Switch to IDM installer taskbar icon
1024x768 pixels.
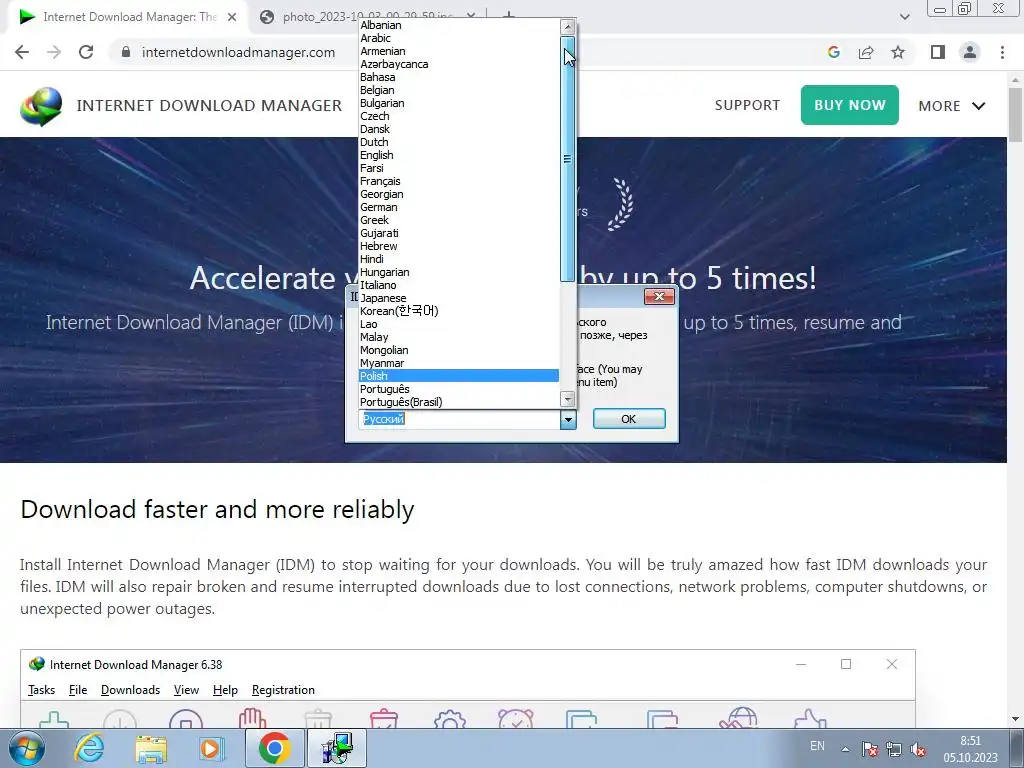tap(338, 748)
